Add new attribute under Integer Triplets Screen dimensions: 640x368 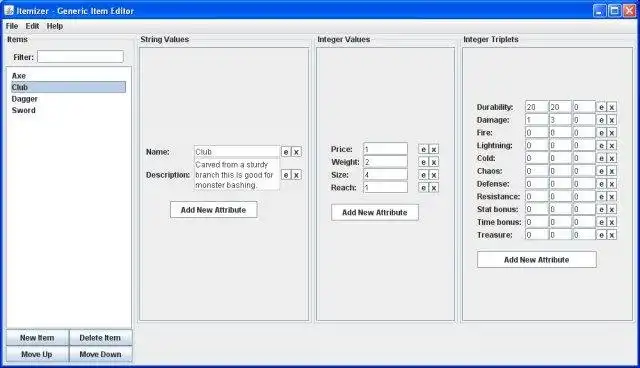pos(537,259)
